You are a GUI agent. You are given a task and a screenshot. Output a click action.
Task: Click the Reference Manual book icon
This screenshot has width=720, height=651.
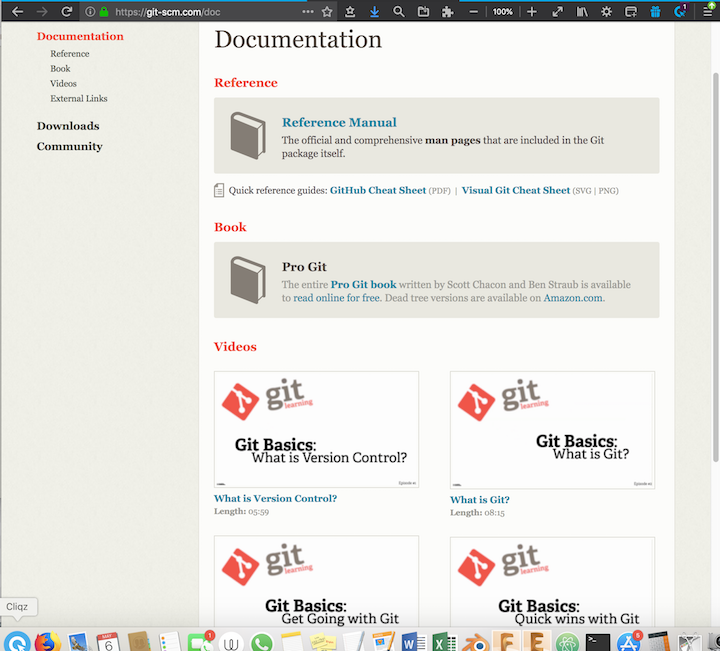[248, 136]
